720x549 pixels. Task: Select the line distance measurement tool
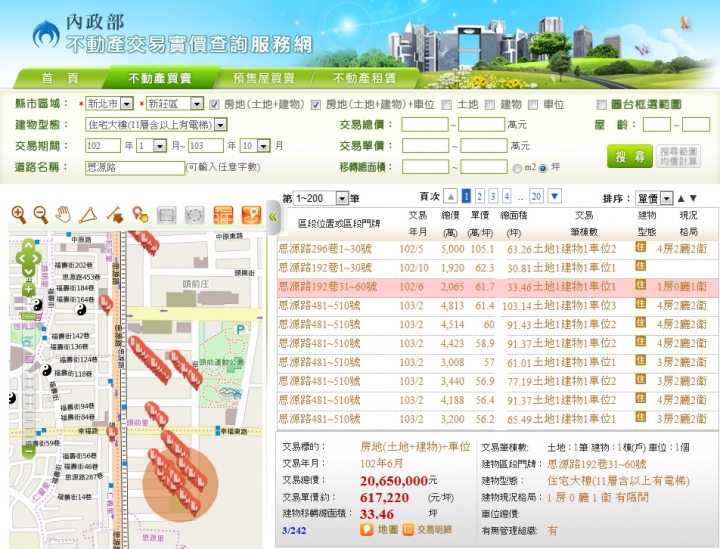(115, 214)
